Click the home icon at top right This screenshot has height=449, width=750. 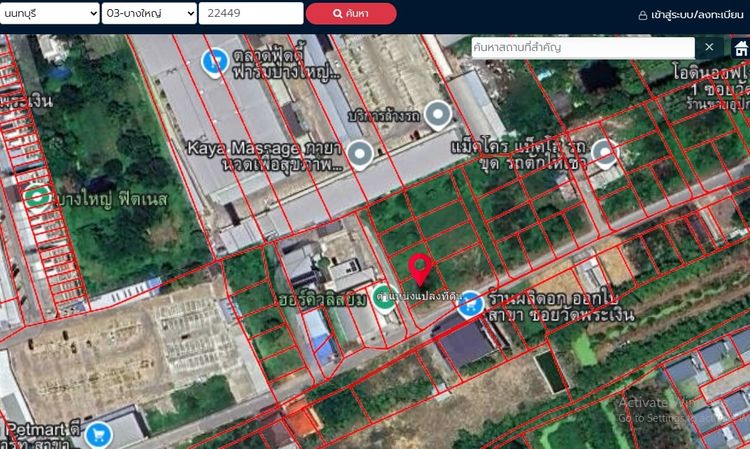click(x=739, y=47)
